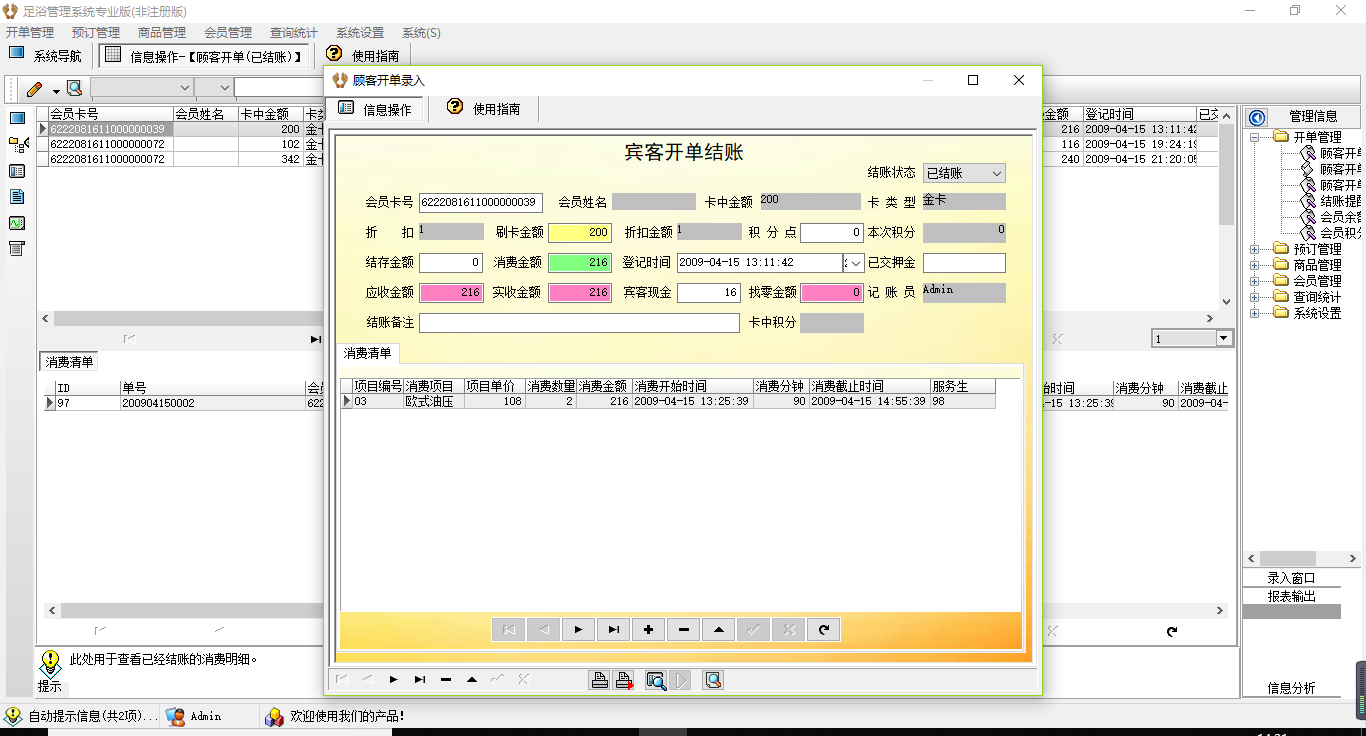Click printer with red arrow icon
This screenshot has width=1366, height=736.
[624, 681]
